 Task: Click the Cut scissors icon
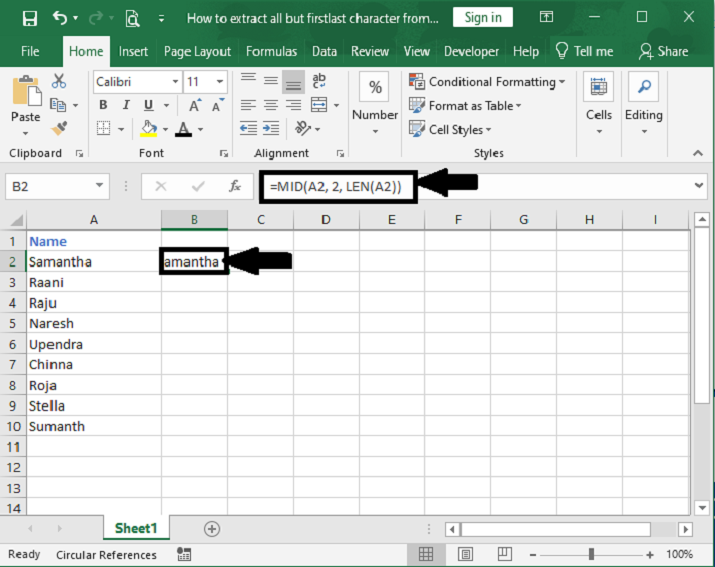(59, 82)
